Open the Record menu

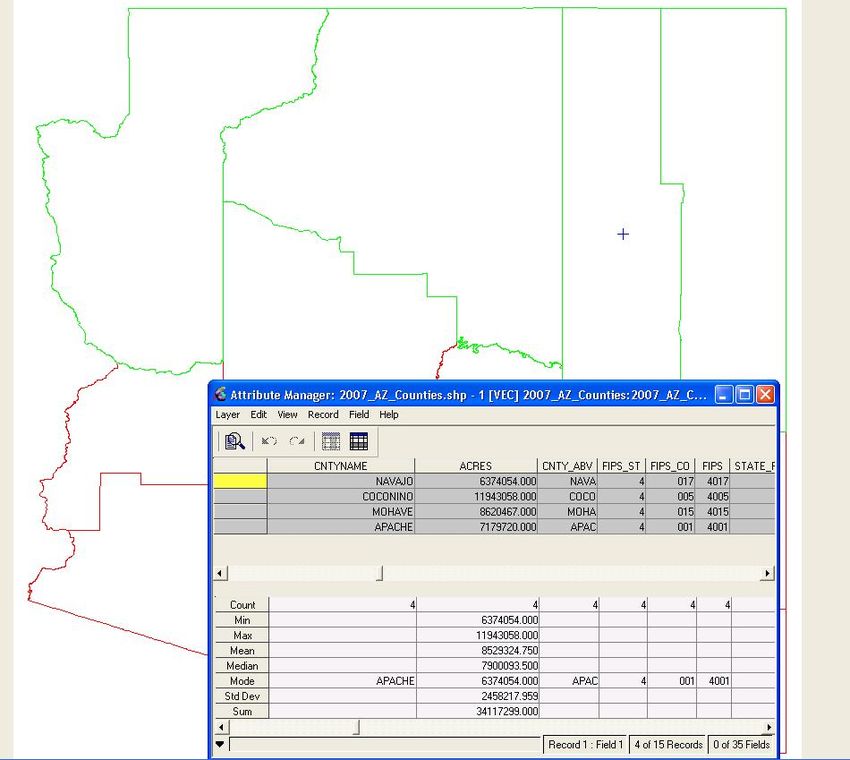click(323, 414)
